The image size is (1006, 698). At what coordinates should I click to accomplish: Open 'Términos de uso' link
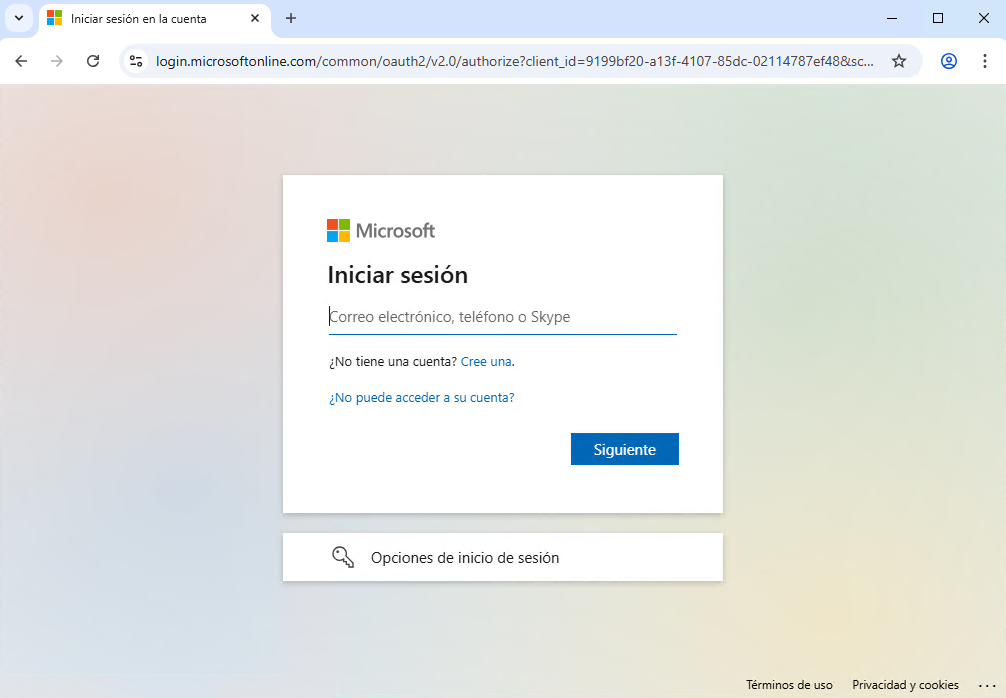(789, 685)
